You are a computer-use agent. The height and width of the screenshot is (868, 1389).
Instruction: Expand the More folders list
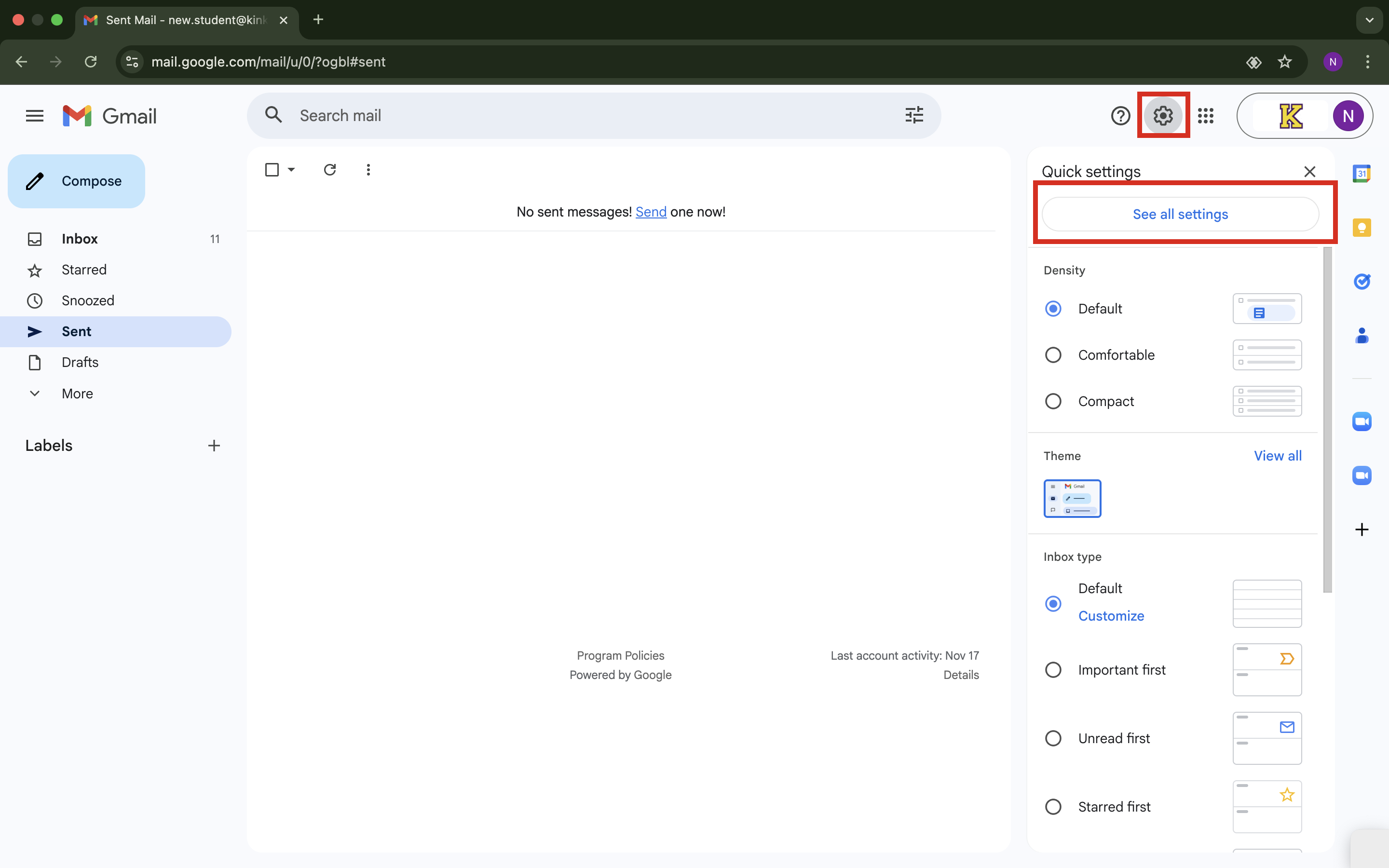(x=77, y=394)
